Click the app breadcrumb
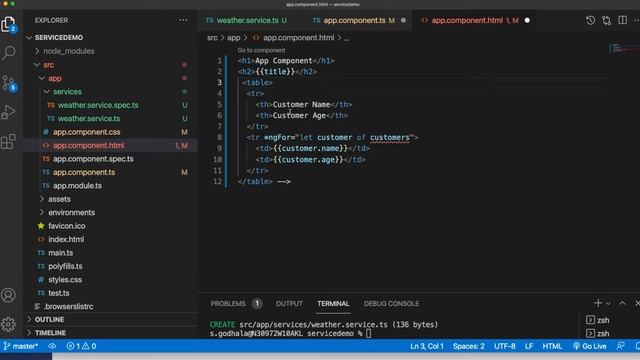 (x=233, y=38)
